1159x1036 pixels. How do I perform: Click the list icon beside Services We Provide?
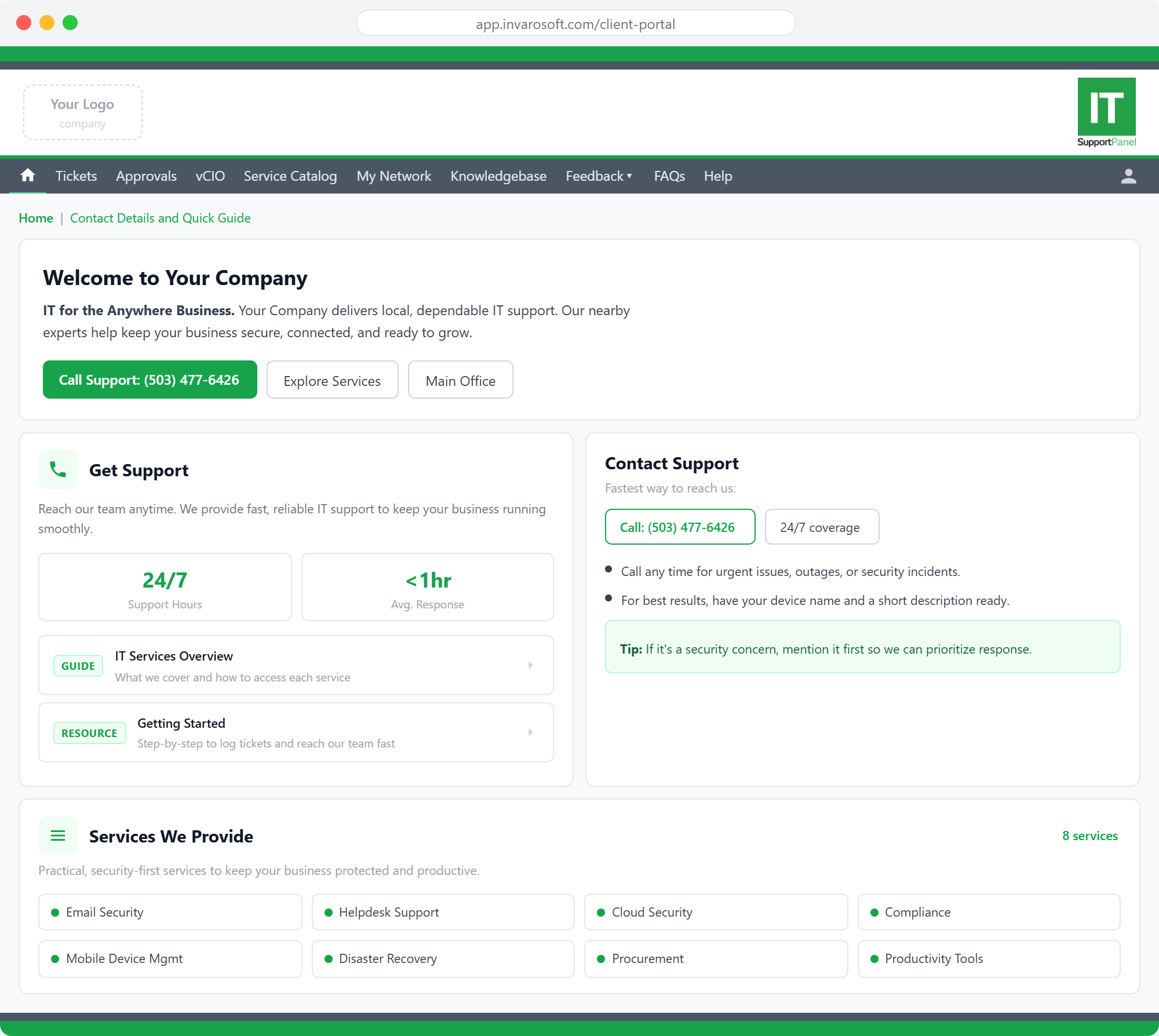58,836
